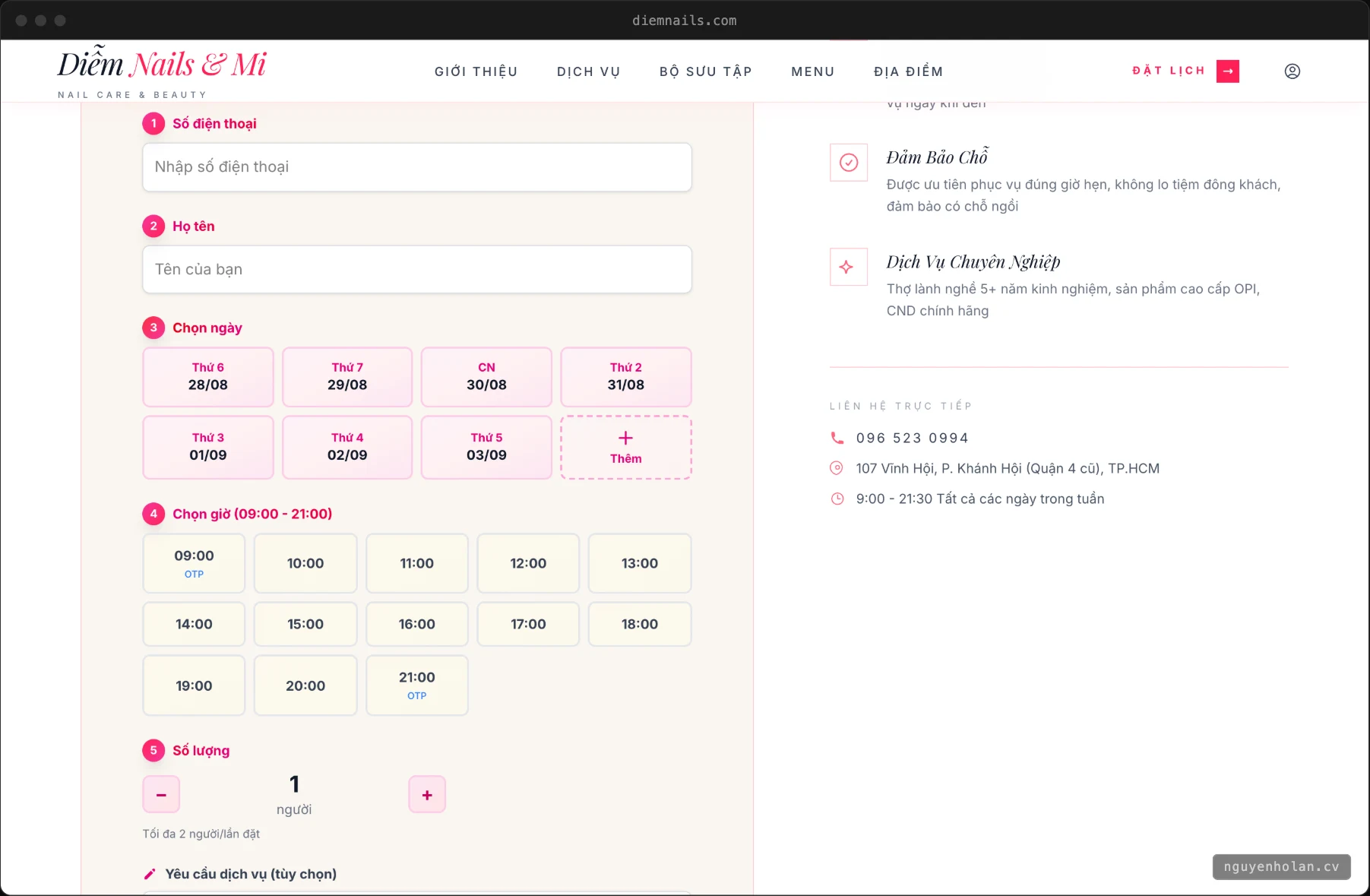
Task: Select the 14:00 time slot
Action: point(194,624)
